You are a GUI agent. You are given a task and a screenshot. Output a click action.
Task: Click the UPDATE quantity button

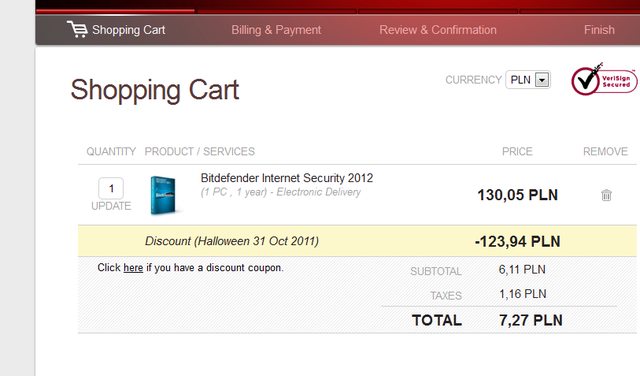[x=111, y=206]
